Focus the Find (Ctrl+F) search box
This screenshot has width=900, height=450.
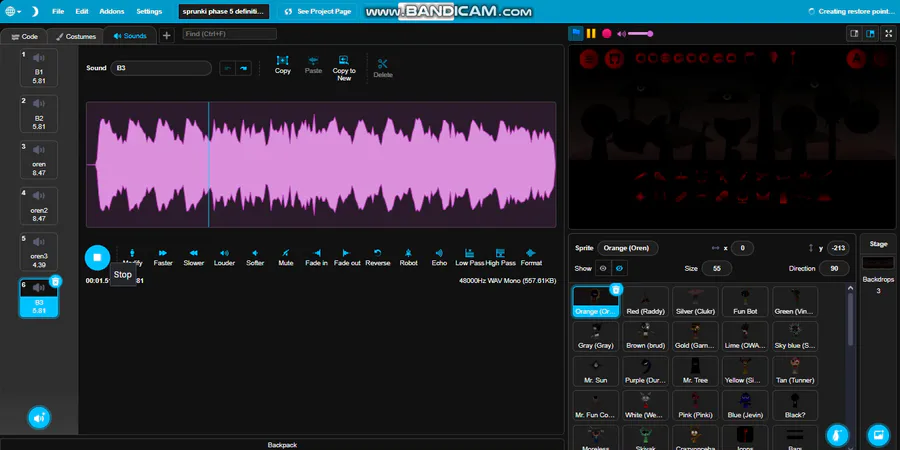coord(230,34)
